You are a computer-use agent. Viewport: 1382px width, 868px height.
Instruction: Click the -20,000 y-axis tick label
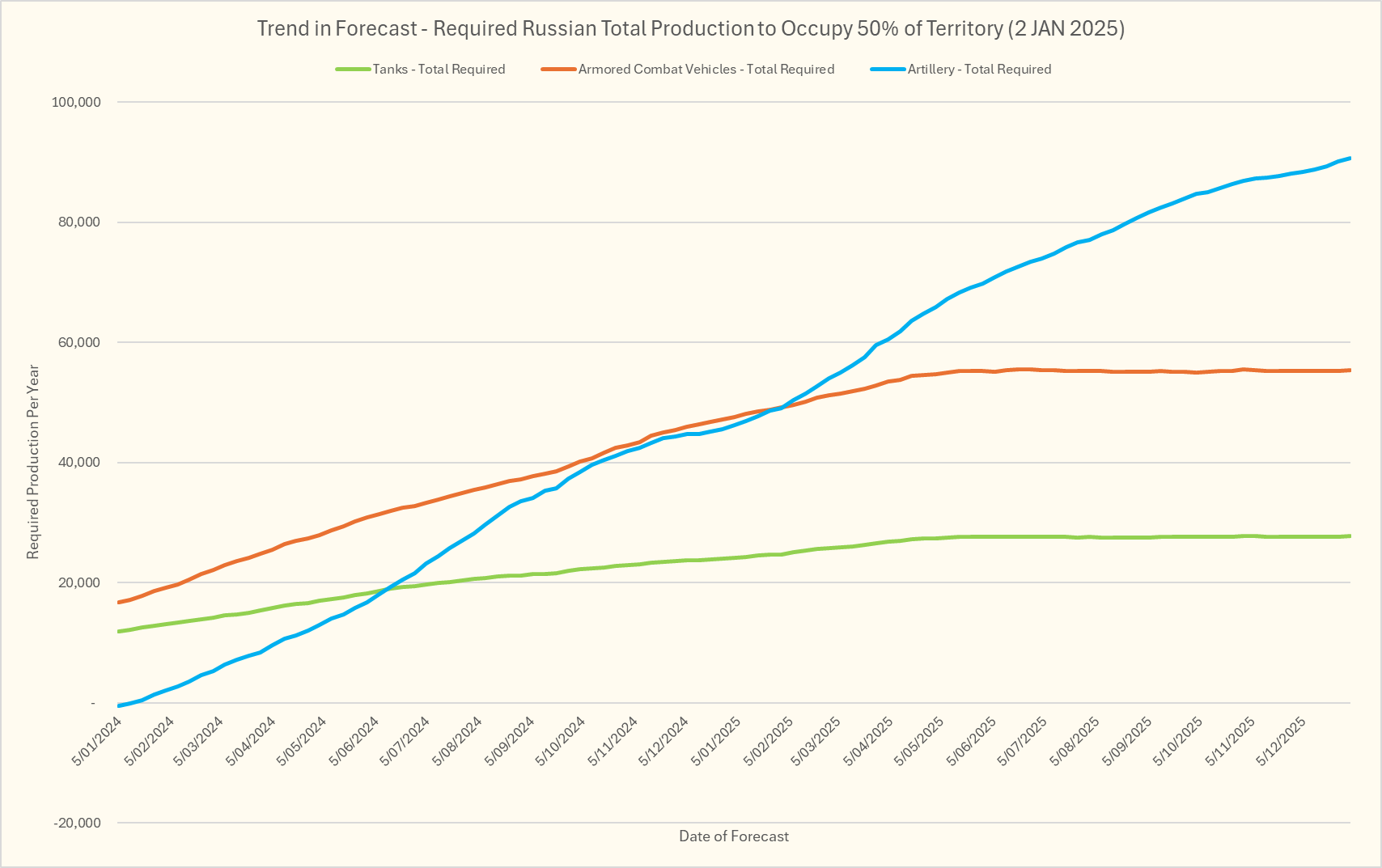pos(77,823)
